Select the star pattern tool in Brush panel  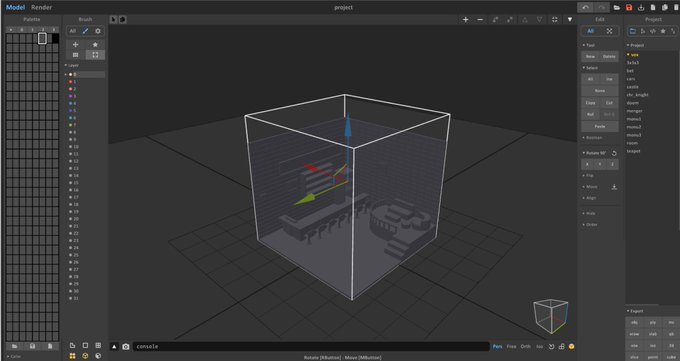(x=95, y=44)
